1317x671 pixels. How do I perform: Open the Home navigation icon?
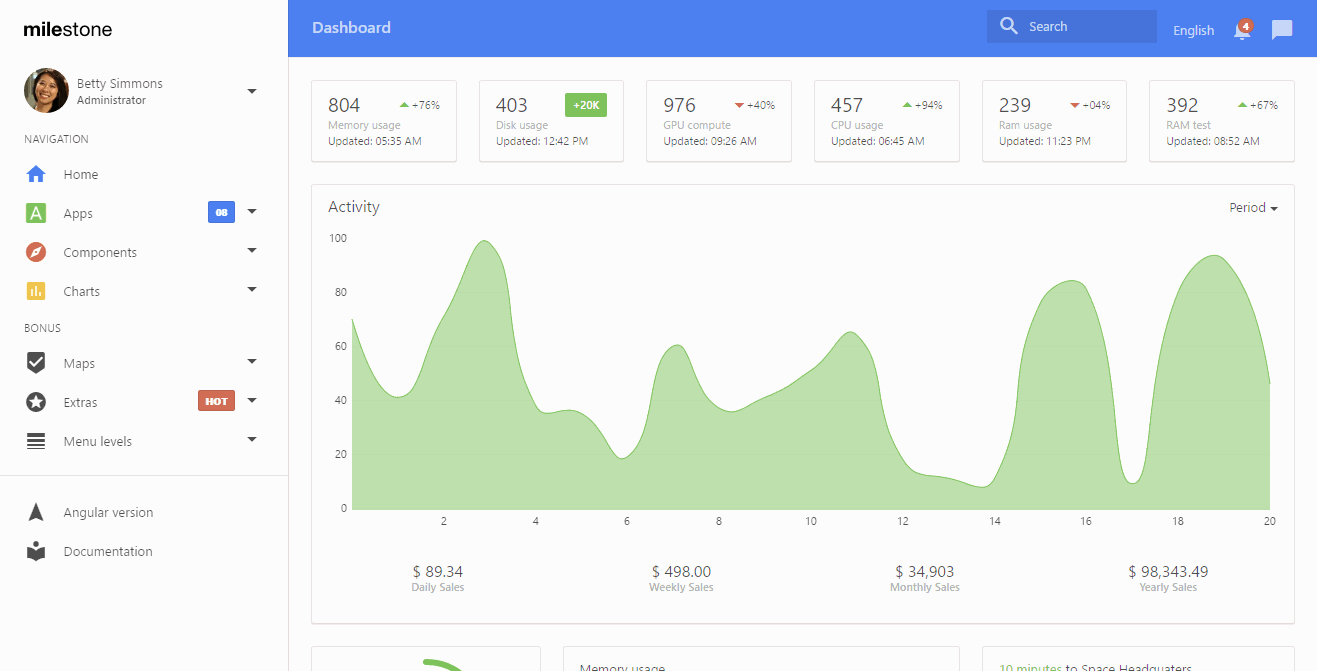coord(35,174)
